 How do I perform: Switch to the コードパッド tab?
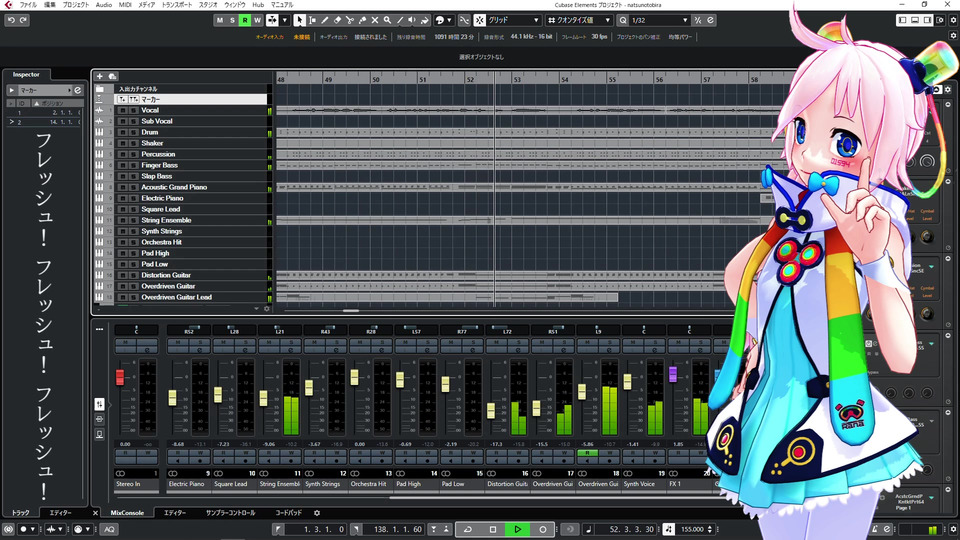coord(288,513)
